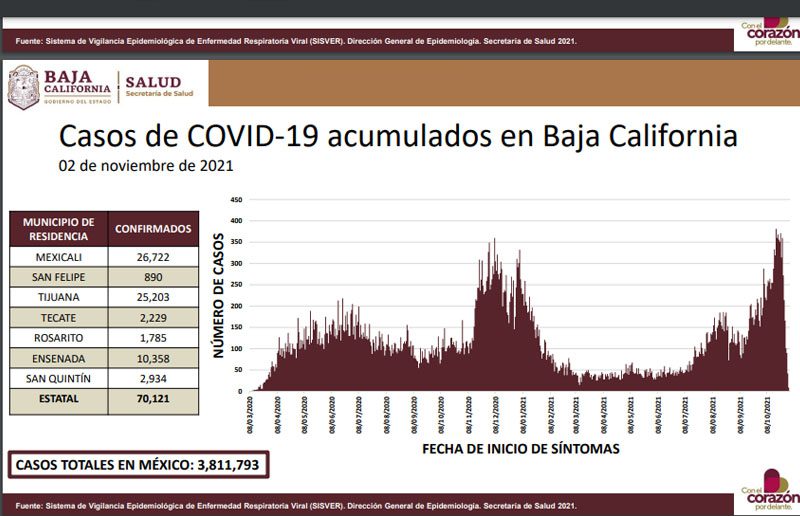The image size is (800, 516).
Task: Select the value 10,358 for Ensenada
Action: coord(153,359)
